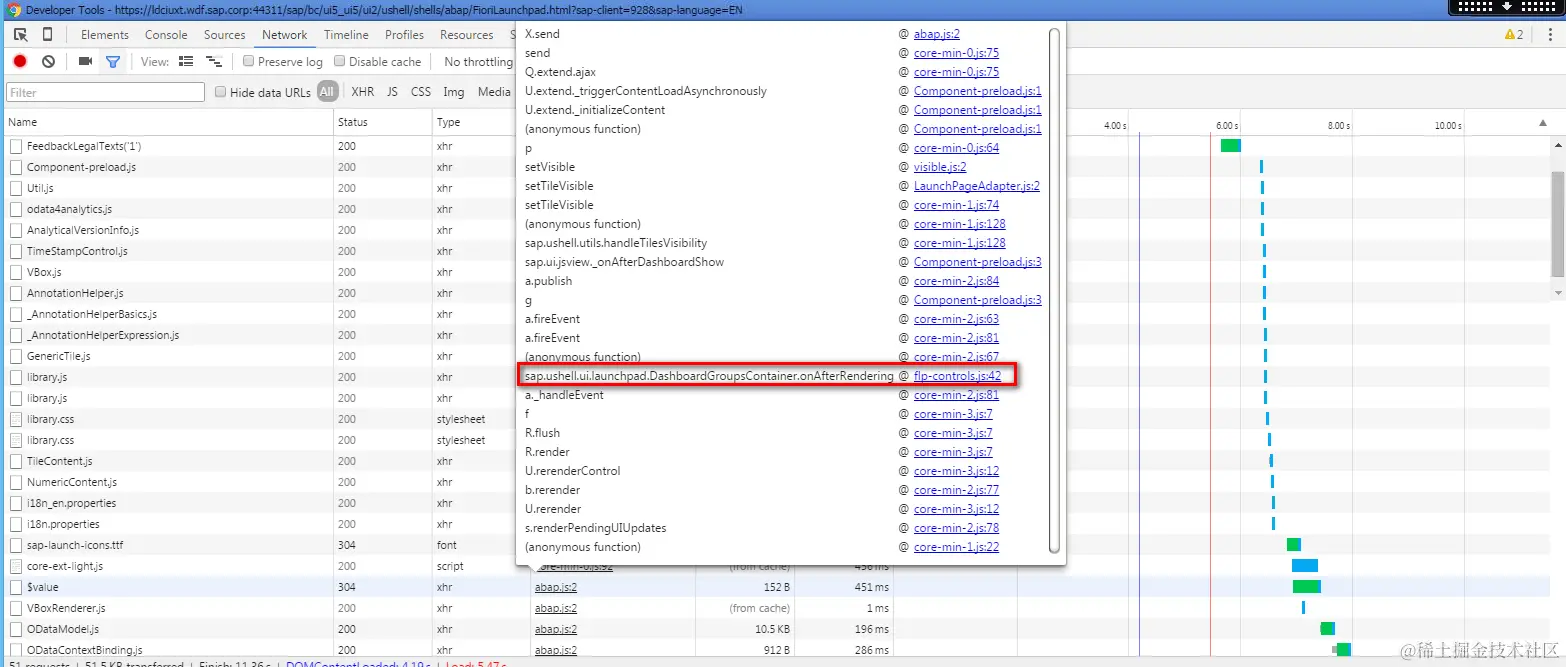Filter requests by CSS type

click(x=421, y=92)
